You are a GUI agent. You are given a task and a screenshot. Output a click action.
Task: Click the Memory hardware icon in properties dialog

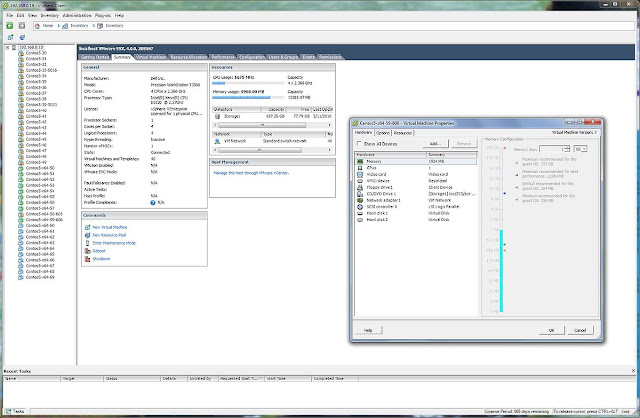click(360, 161)
